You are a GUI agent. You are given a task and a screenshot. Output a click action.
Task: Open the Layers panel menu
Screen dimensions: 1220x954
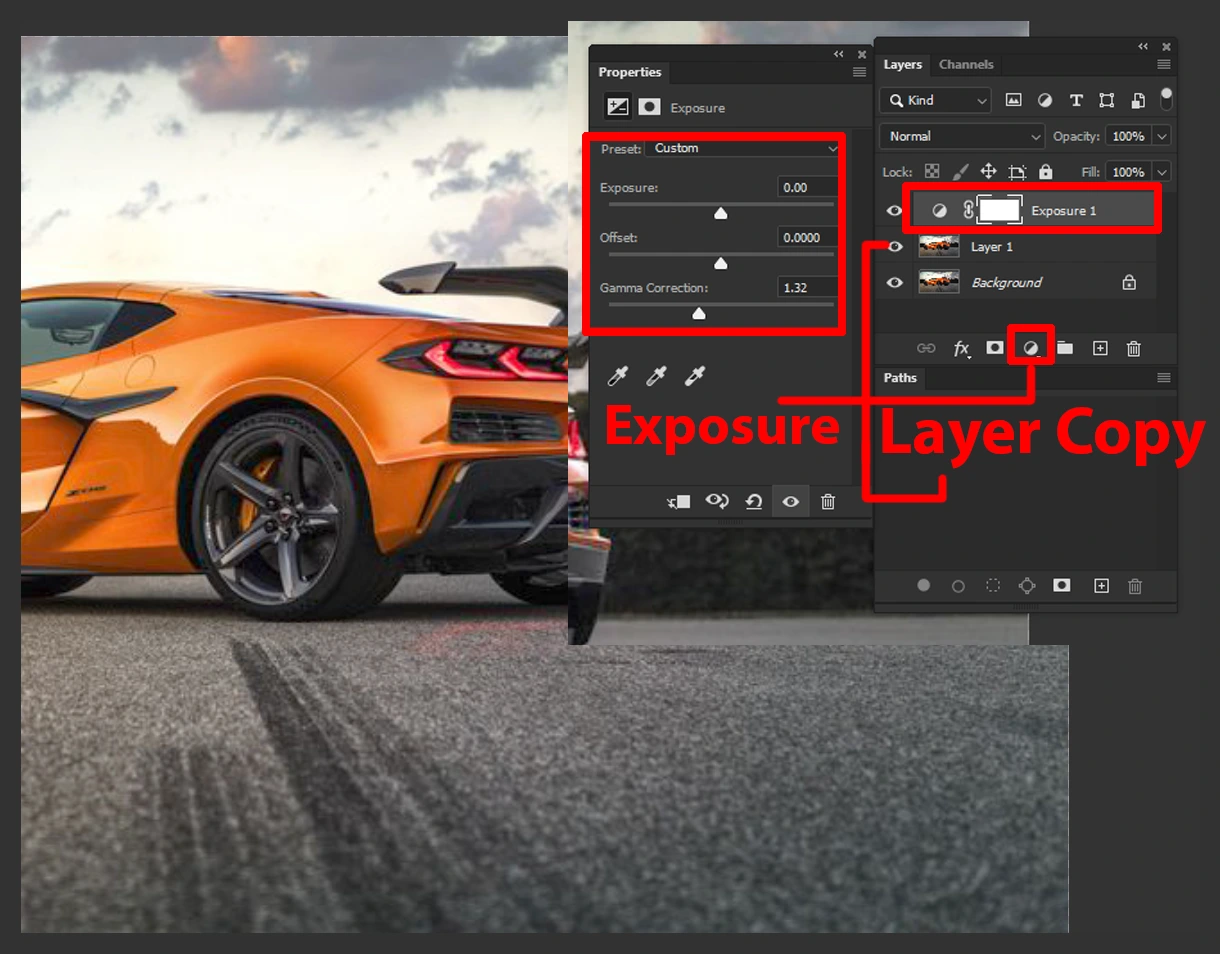click(1164, 64)
